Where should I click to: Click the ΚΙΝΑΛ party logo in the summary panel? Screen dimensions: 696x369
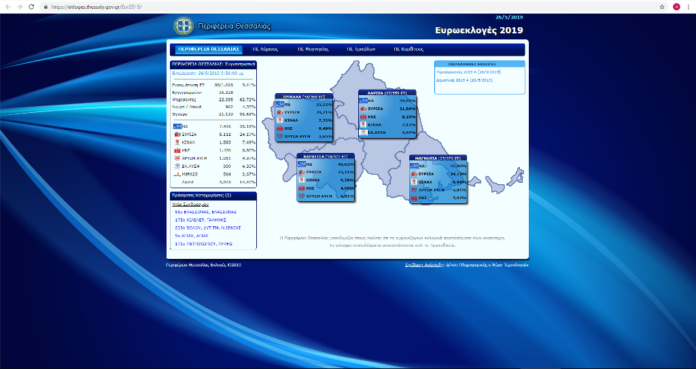(177, 143)
